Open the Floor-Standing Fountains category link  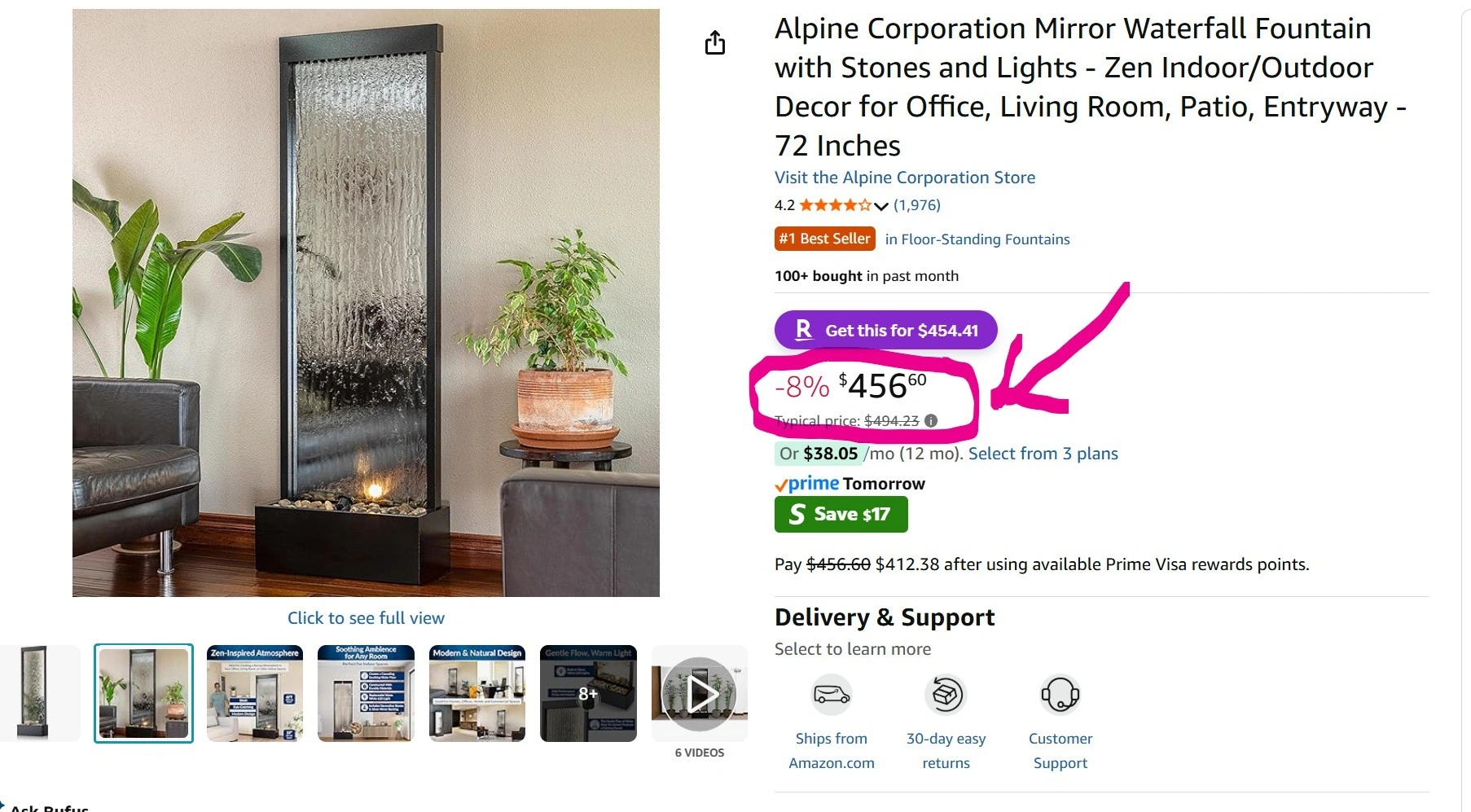coord(977,239)
